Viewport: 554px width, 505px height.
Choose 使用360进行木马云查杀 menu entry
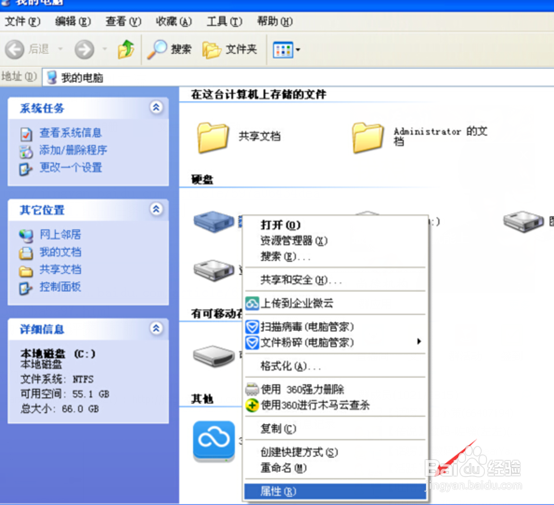coord(335,405)
